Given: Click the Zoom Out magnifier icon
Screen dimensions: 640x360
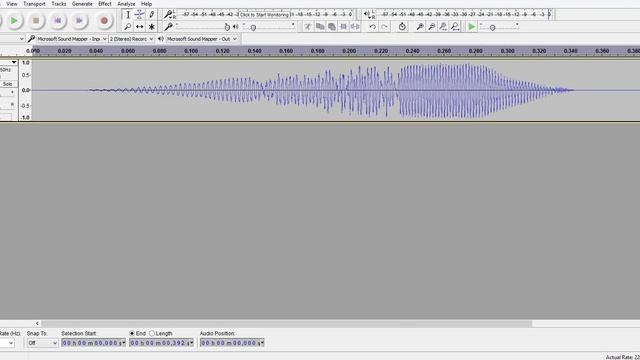Looking at the screenshot, I should (431, 27).
